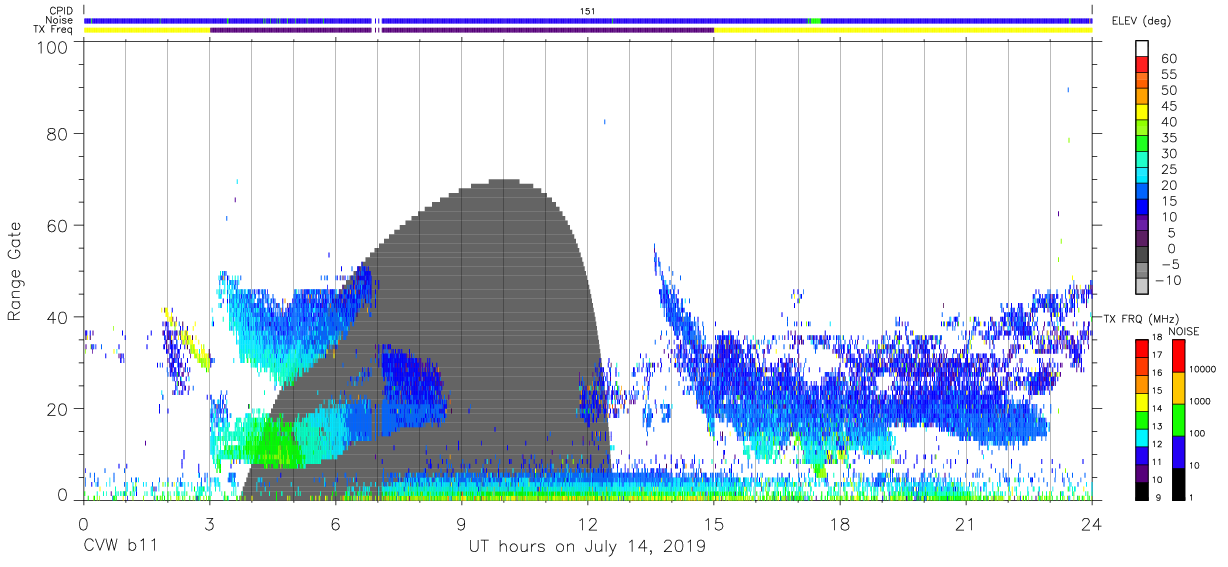The width and height of the screenshot is (1228, 567).
Task: Click the x-axis tick label '24'
Action: click(x=1092, y=525)
